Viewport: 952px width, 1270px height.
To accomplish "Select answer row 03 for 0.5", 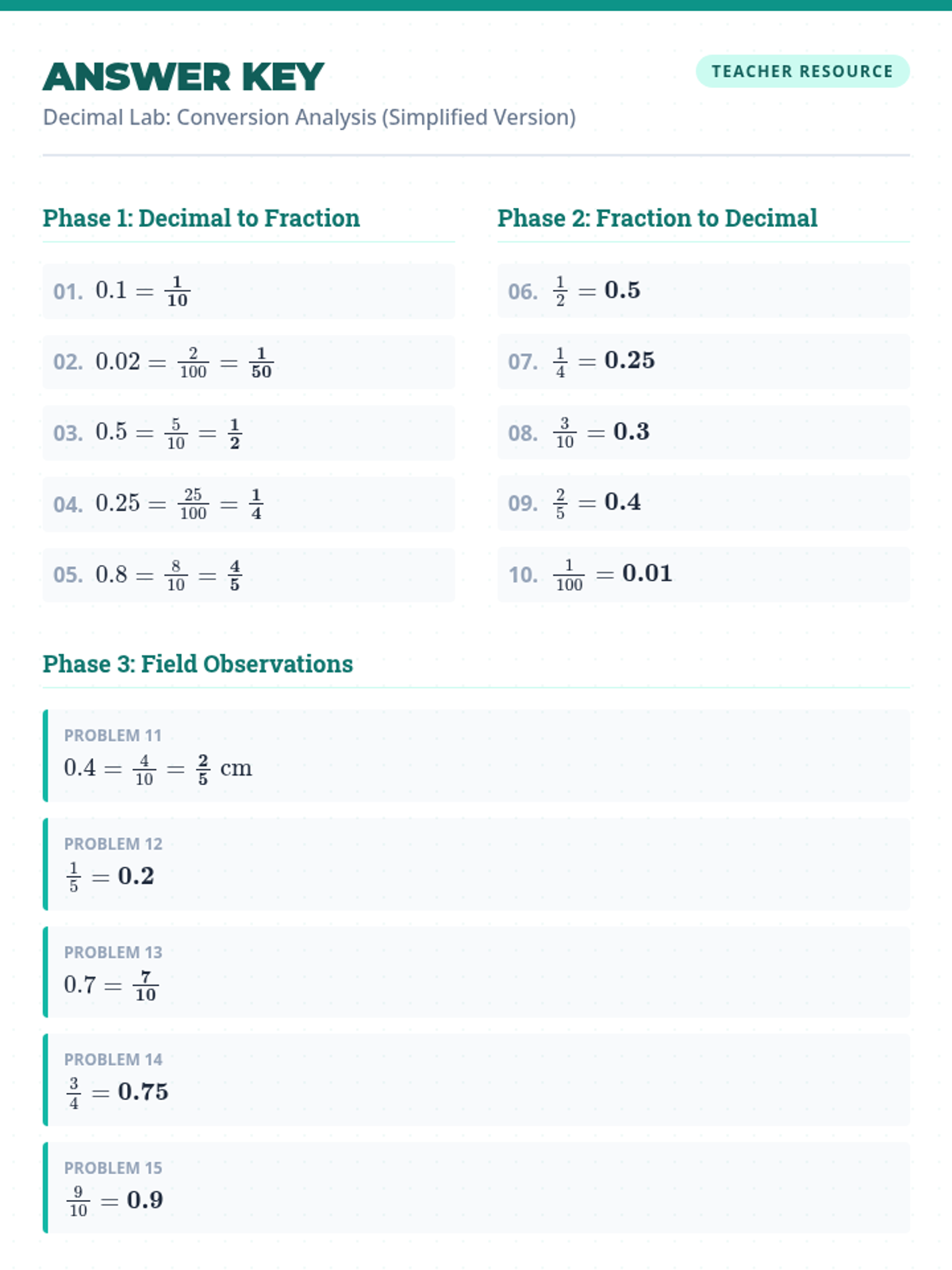I will (x=248, y=433).
